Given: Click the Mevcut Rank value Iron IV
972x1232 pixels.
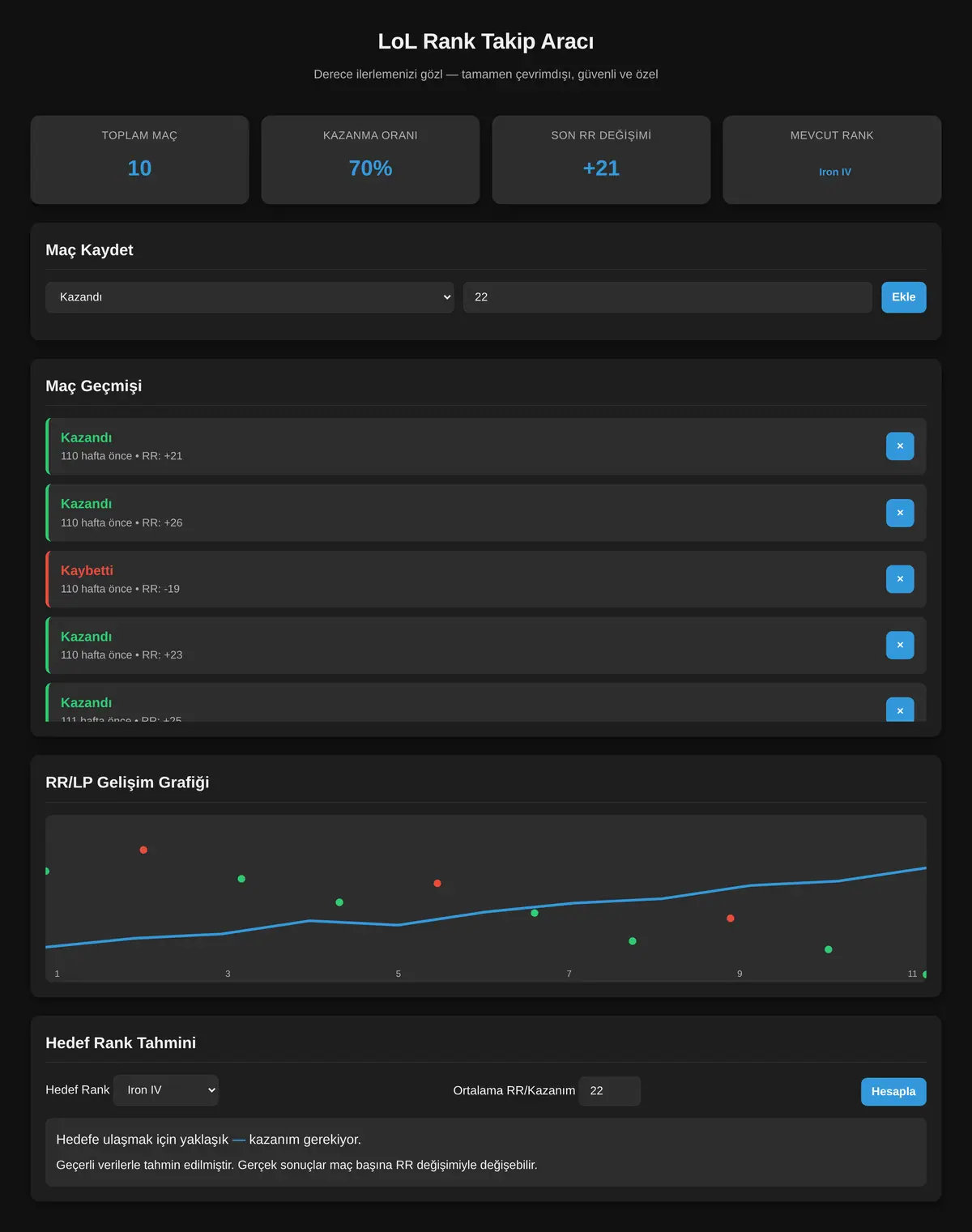Looking at the screenshot, I should (834, 172).
